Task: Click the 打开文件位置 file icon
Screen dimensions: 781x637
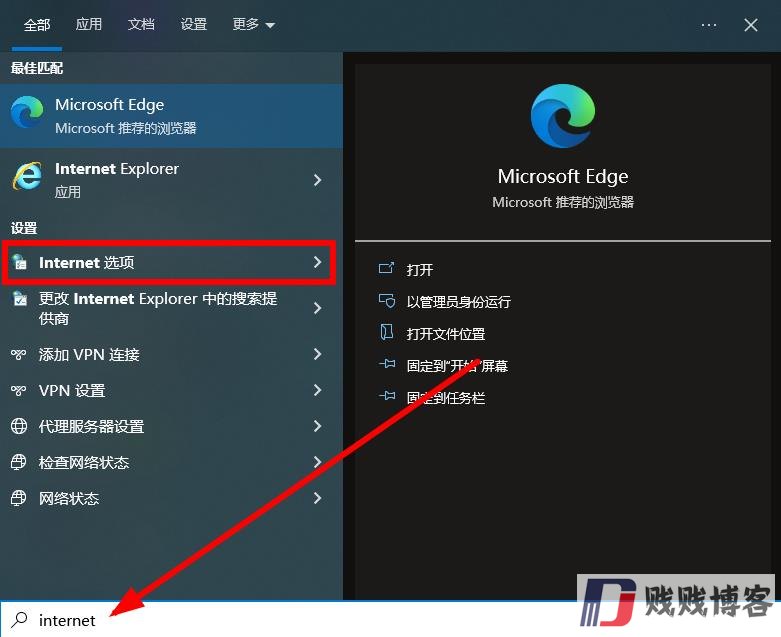Action: (387, 333)
